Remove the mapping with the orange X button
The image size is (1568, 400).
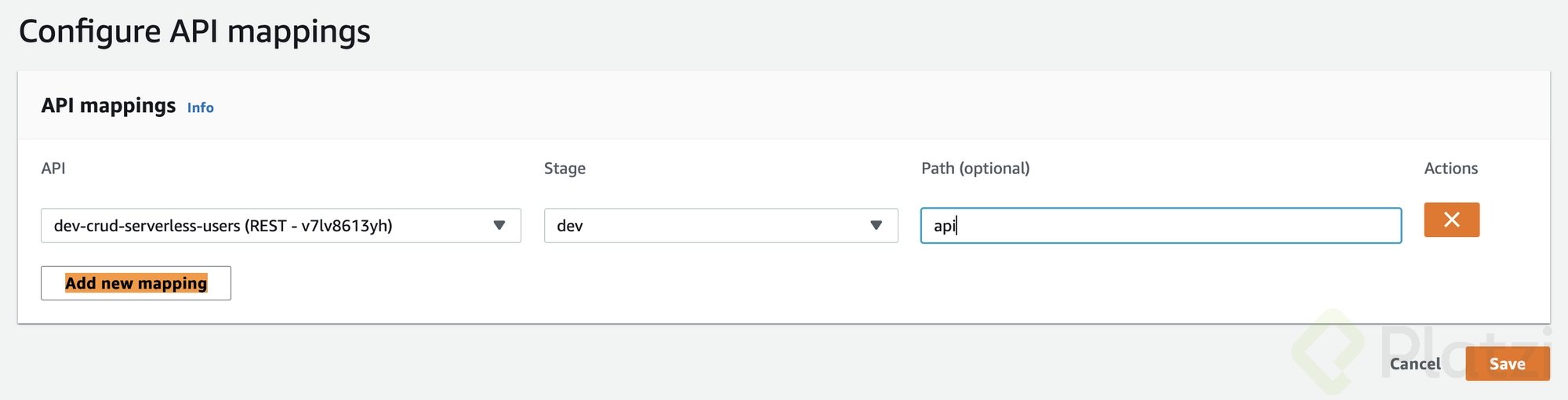click(1451, 220)
